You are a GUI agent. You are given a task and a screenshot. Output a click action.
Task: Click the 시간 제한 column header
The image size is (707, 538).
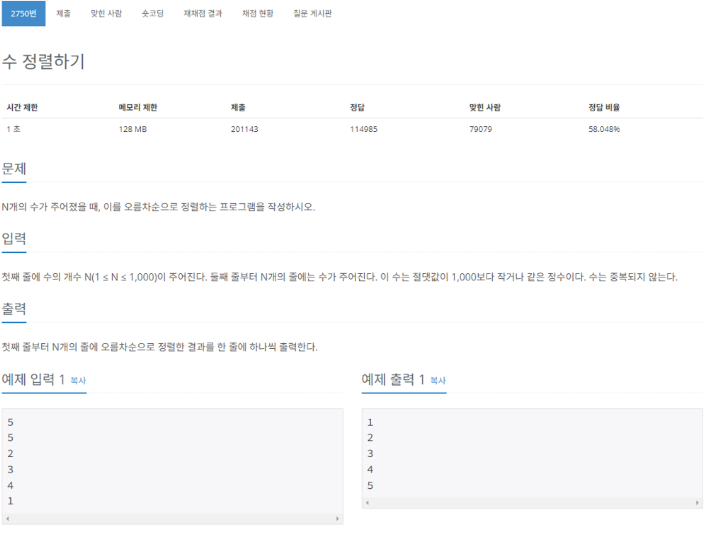pyautogui.click(x=22, y=107)
